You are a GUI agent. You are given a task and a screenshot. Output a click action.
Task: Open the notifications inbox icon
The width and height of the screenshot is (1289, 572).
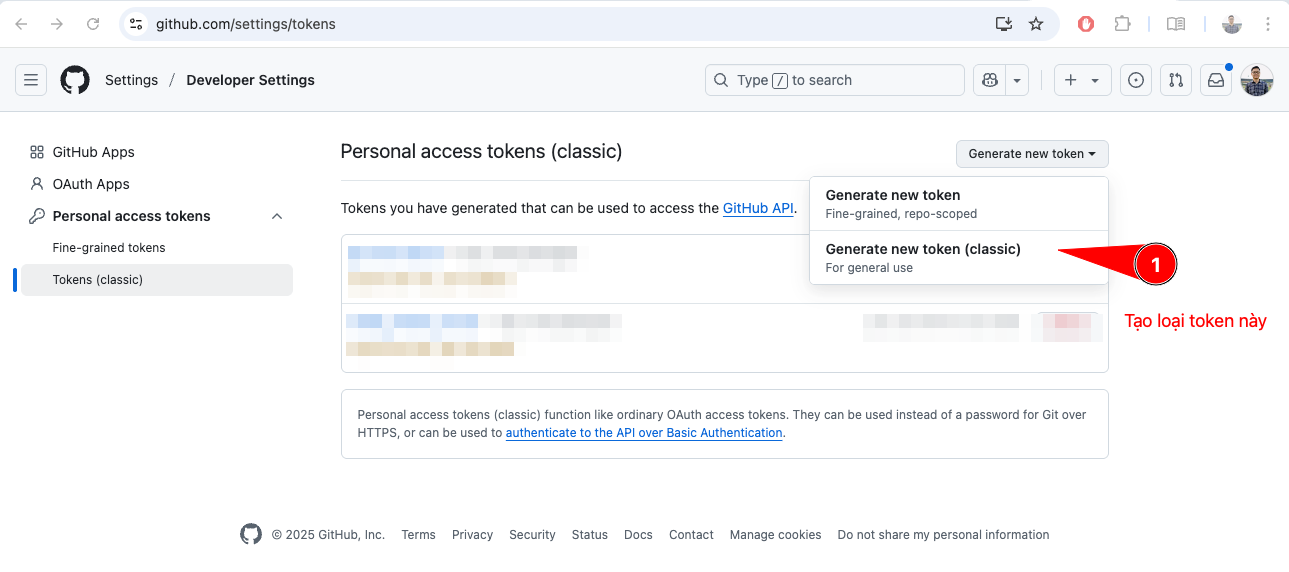click(1216, 80)
